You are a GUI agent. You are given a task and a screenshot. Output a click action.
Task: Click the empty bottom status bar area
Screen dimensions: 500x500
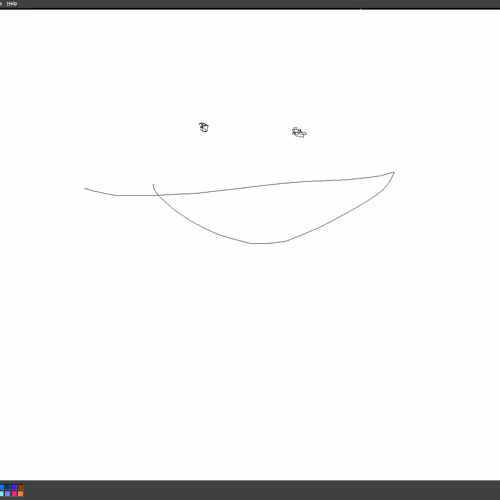pos(260,490)
